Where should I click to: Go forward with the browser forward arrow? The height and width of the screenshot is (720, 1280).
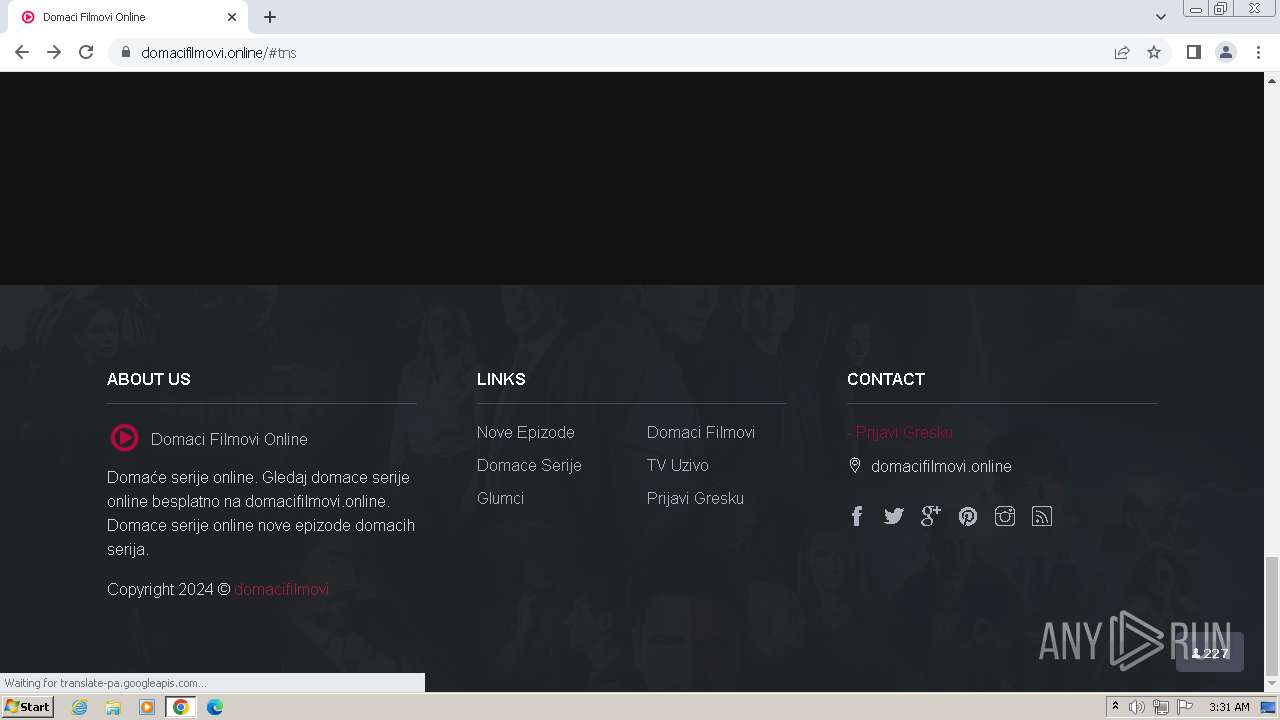54,52
